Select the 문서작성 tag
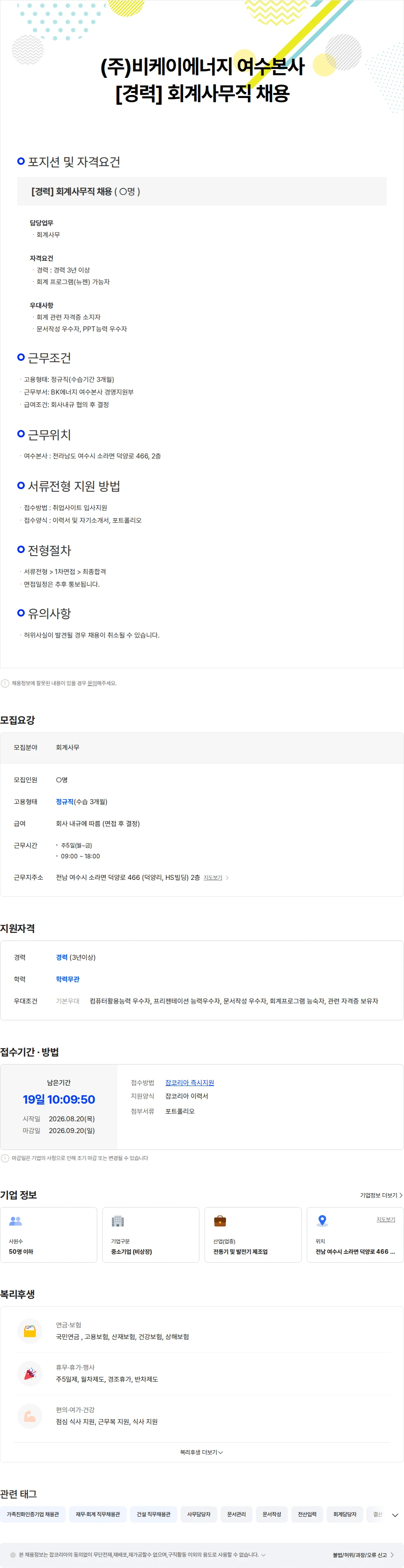404x1568 pixels. coord(272,1514)
